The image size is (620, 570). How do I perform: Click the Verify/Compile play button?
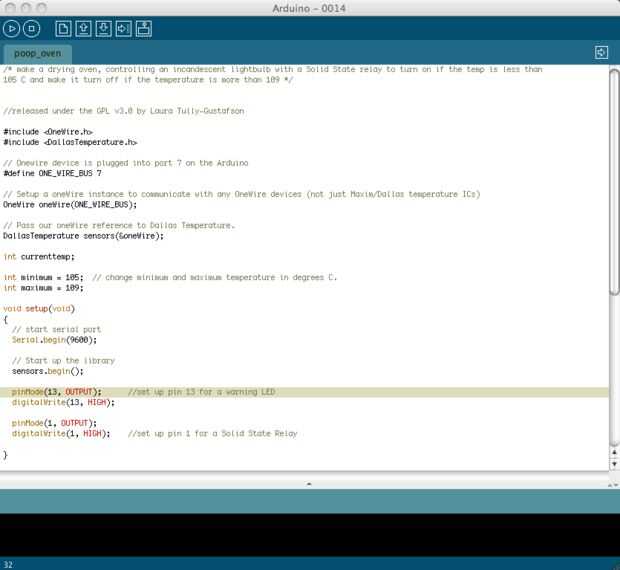click(11, 28)
